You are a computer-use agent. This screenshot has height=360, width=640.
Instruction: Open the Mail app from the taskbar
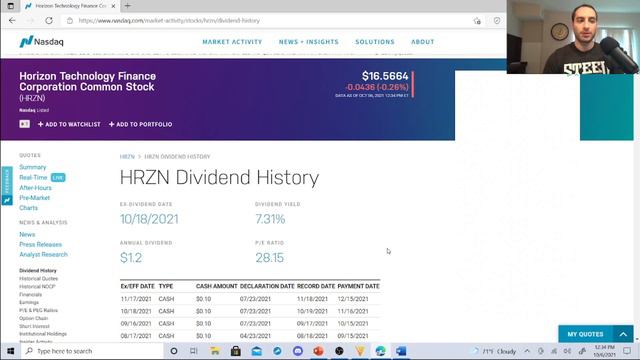point(256,351)
